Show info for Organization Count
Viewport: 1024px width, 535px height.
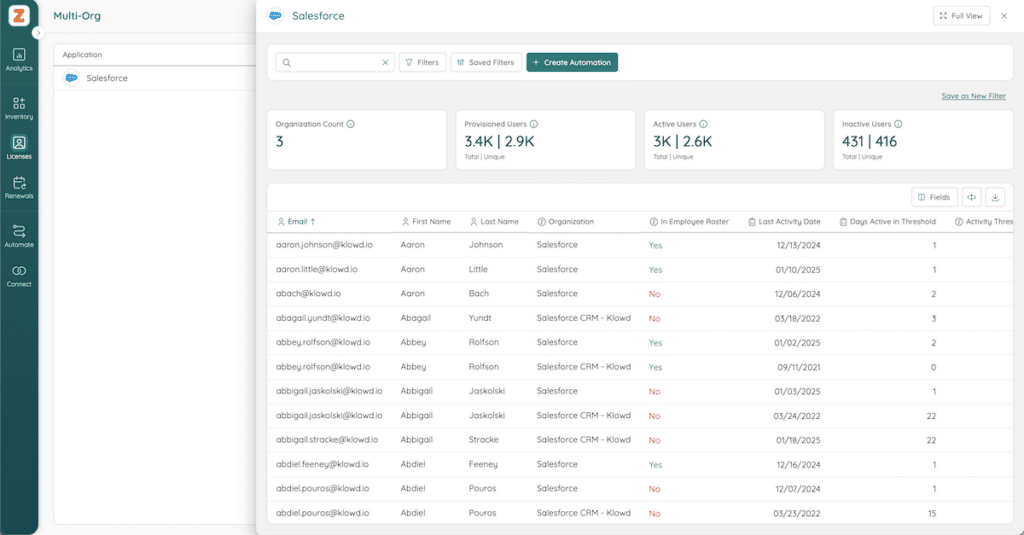[351, 124]
